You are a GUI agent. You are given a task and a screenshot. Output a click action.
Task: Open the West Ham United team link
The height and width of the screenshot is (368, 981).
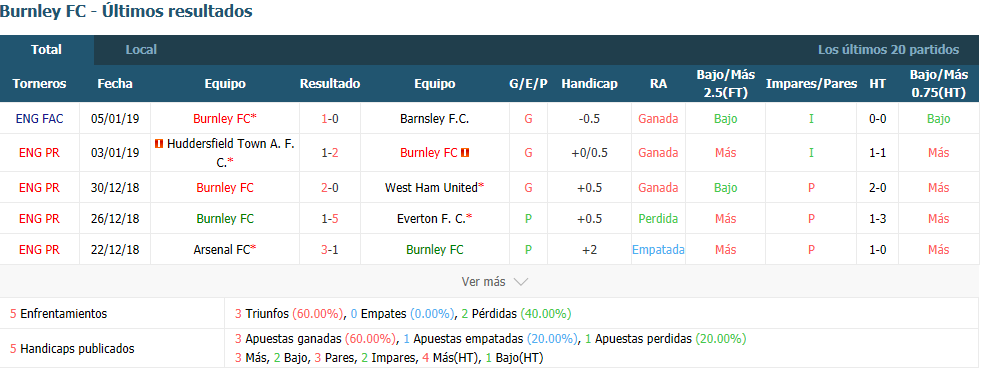click(434, 188)
